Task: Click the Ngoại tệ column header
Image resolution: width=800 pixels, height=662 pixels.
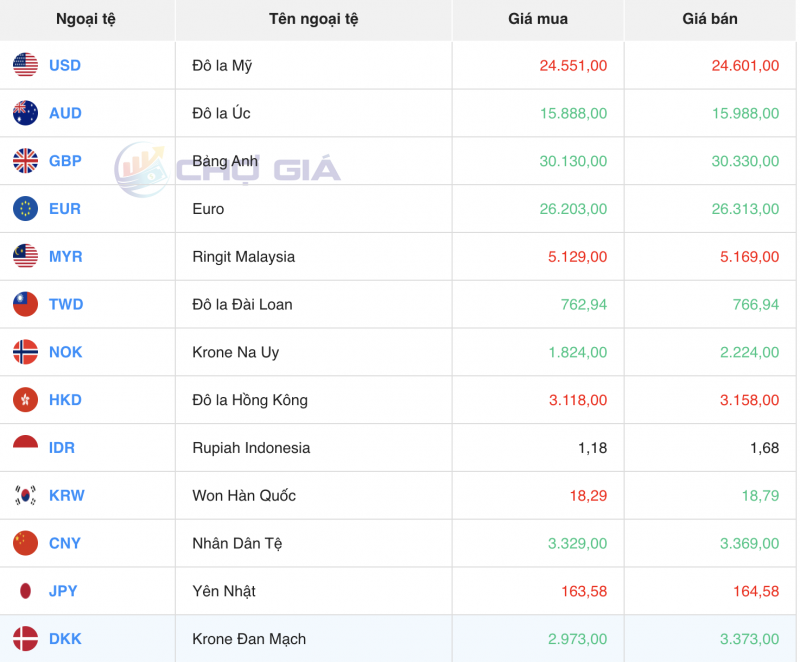Action: click(x=87, y=19)
